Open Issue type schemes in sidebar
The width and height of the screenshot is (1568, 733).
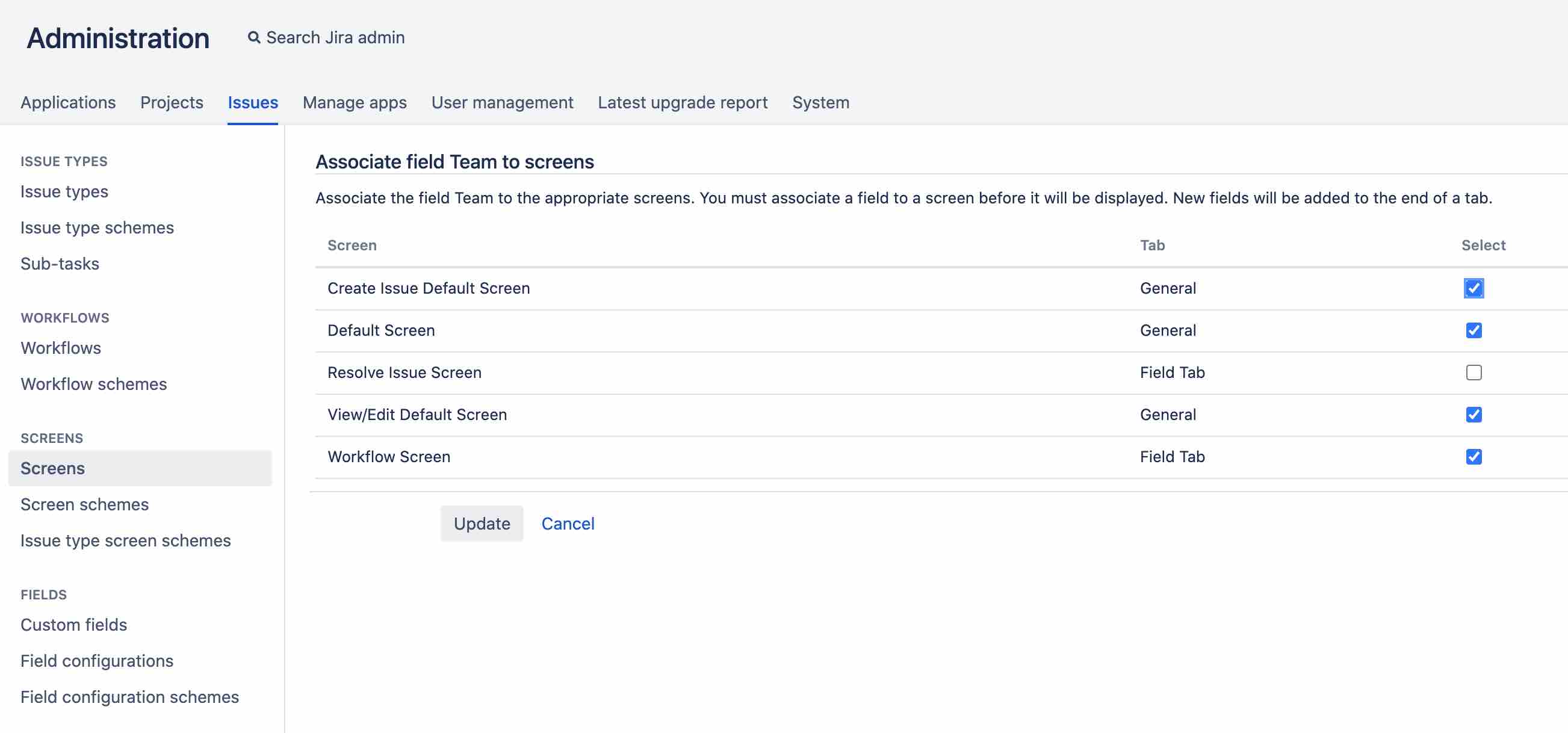pos(98,227)
